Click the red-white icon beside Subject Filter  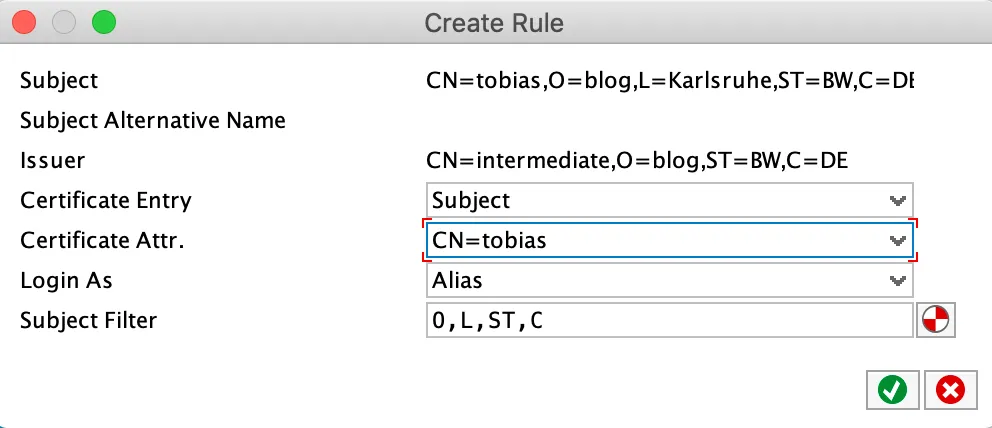tap(936, 321)
